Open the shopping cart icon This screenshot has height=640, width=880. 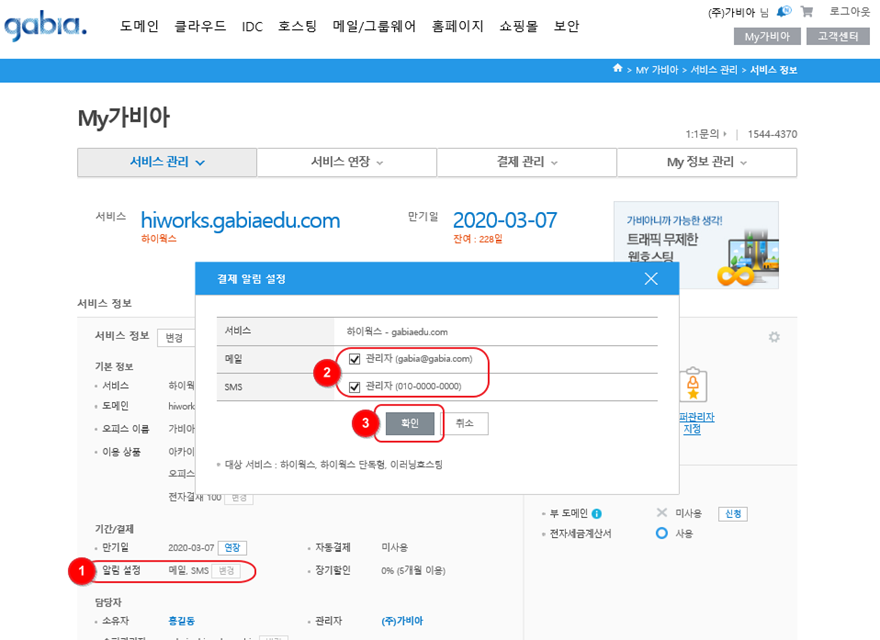pos(806,12)
